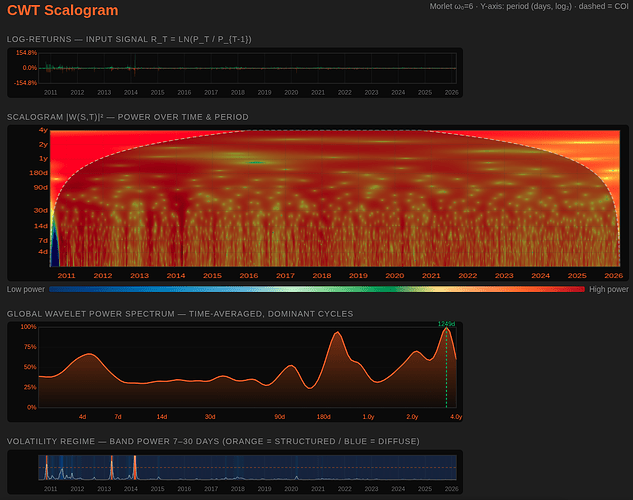Click the 2.0y tick on power spectrum x-axis

(412, 417)
